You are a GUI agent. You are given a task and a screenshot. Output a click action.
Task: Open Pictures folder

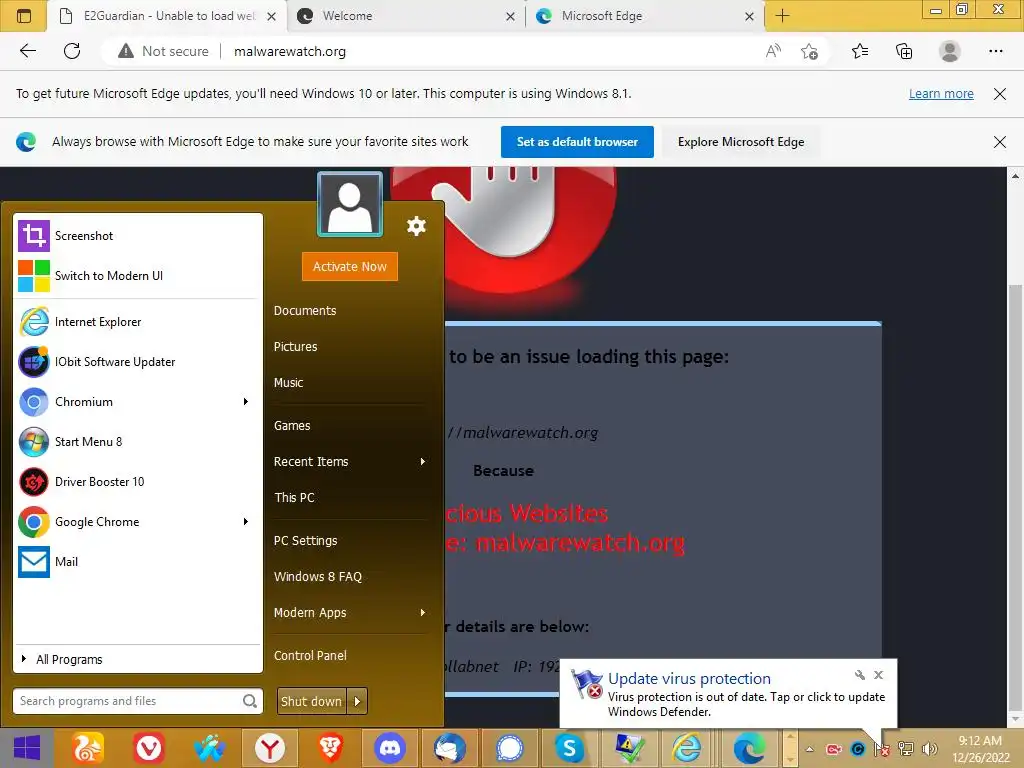[295, 347]
